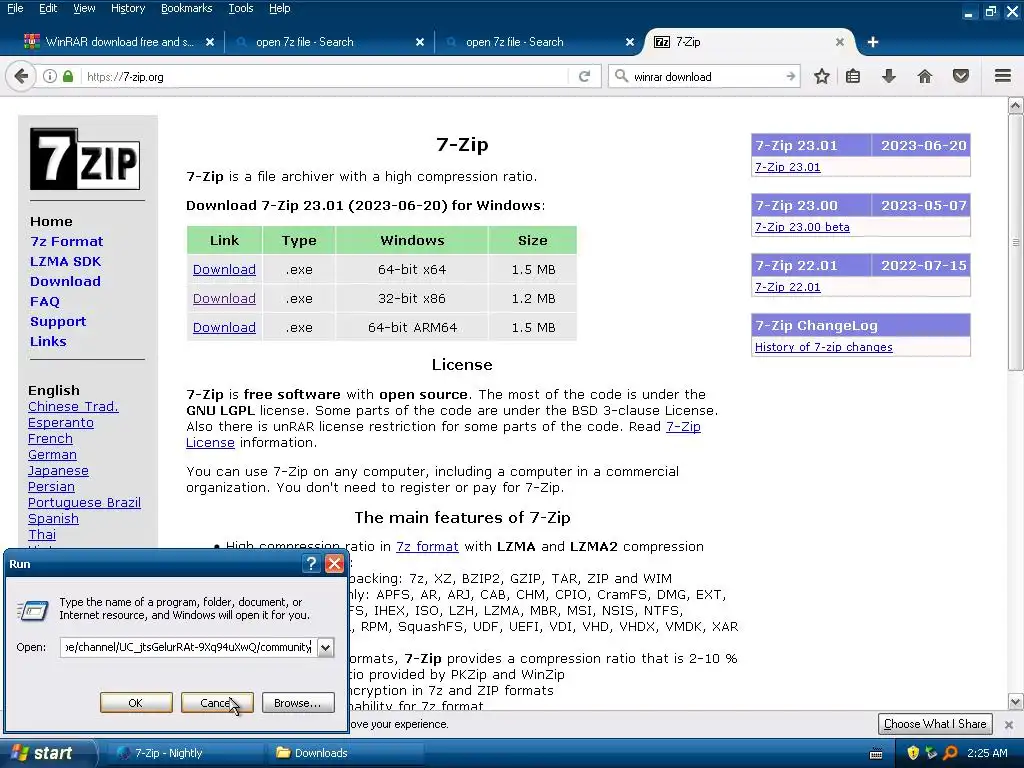Switch language to Portuguese Brazil
The width and height of the screenshot is (1024, 768).
(84, 502)
